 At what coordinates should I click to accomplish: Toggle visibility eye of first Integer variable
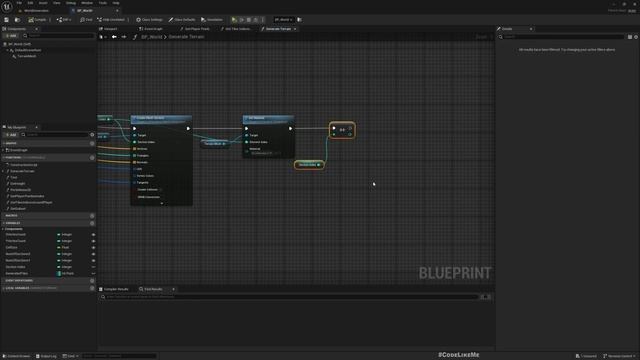click(93, 235)
